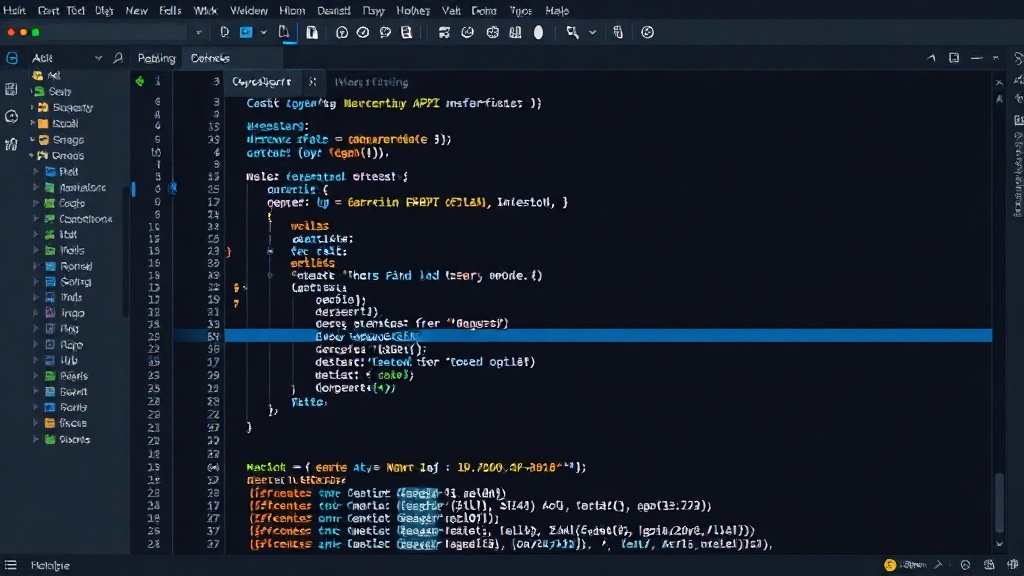The image size is (1024, 576).
Task: Click the search magnifier in sidebar header
Action: click(118, 58)
